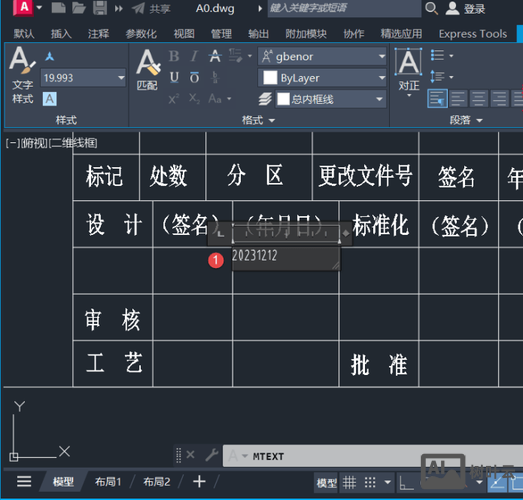Image resolution: width=523 pixels, height=500 pixels.
Task: Toggle Underline formatting
Action: tap(174, 77)
